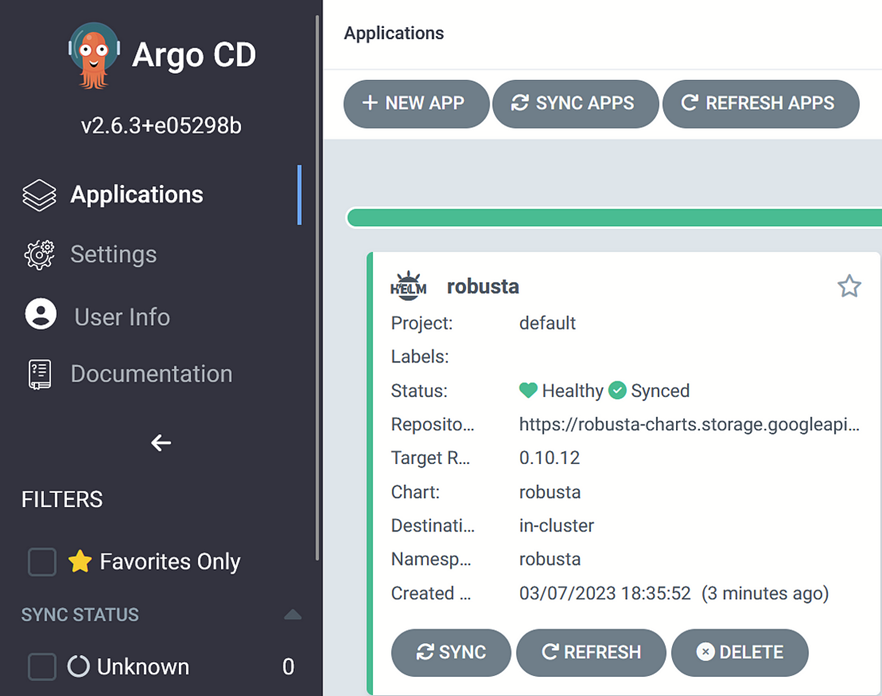Open Settings from the sidebar
This screenshot has height=696, width=882.
114,254
